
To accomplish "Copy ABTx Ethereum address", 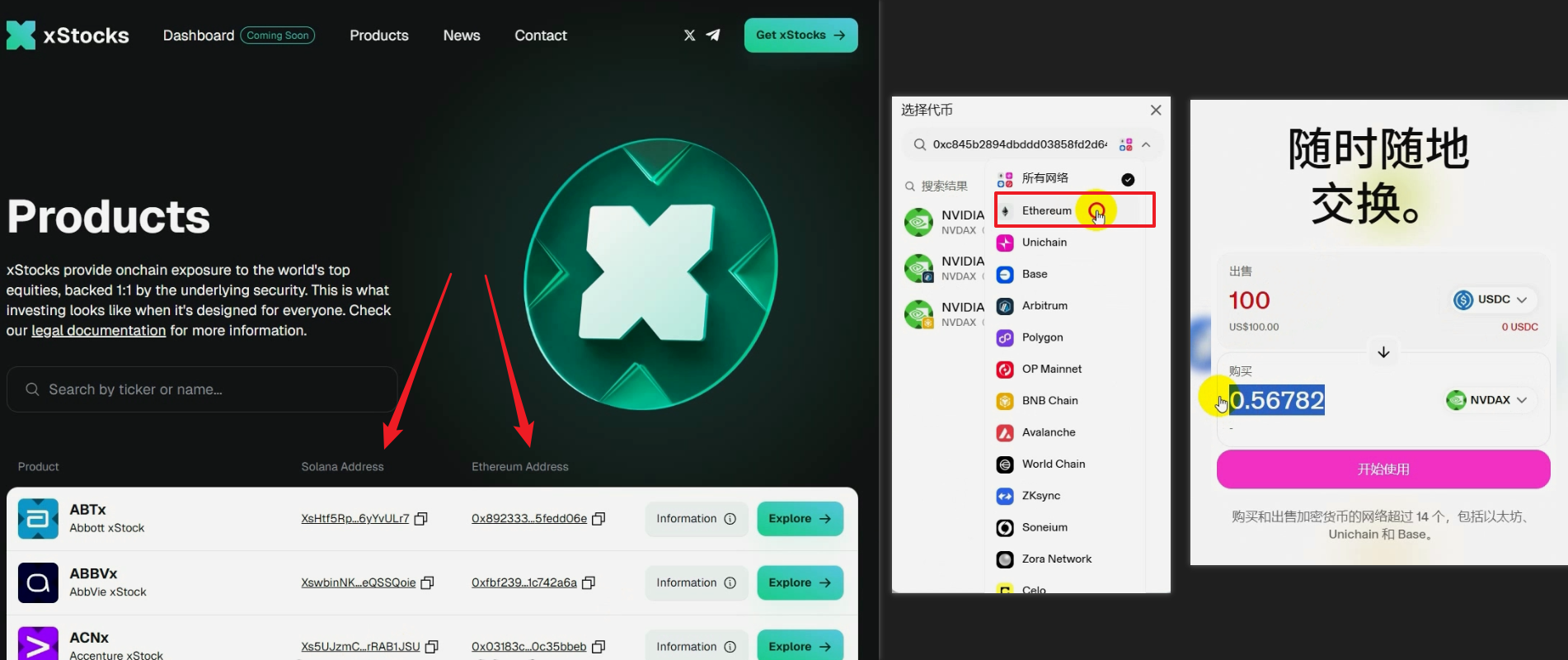I will coord(599,519).
